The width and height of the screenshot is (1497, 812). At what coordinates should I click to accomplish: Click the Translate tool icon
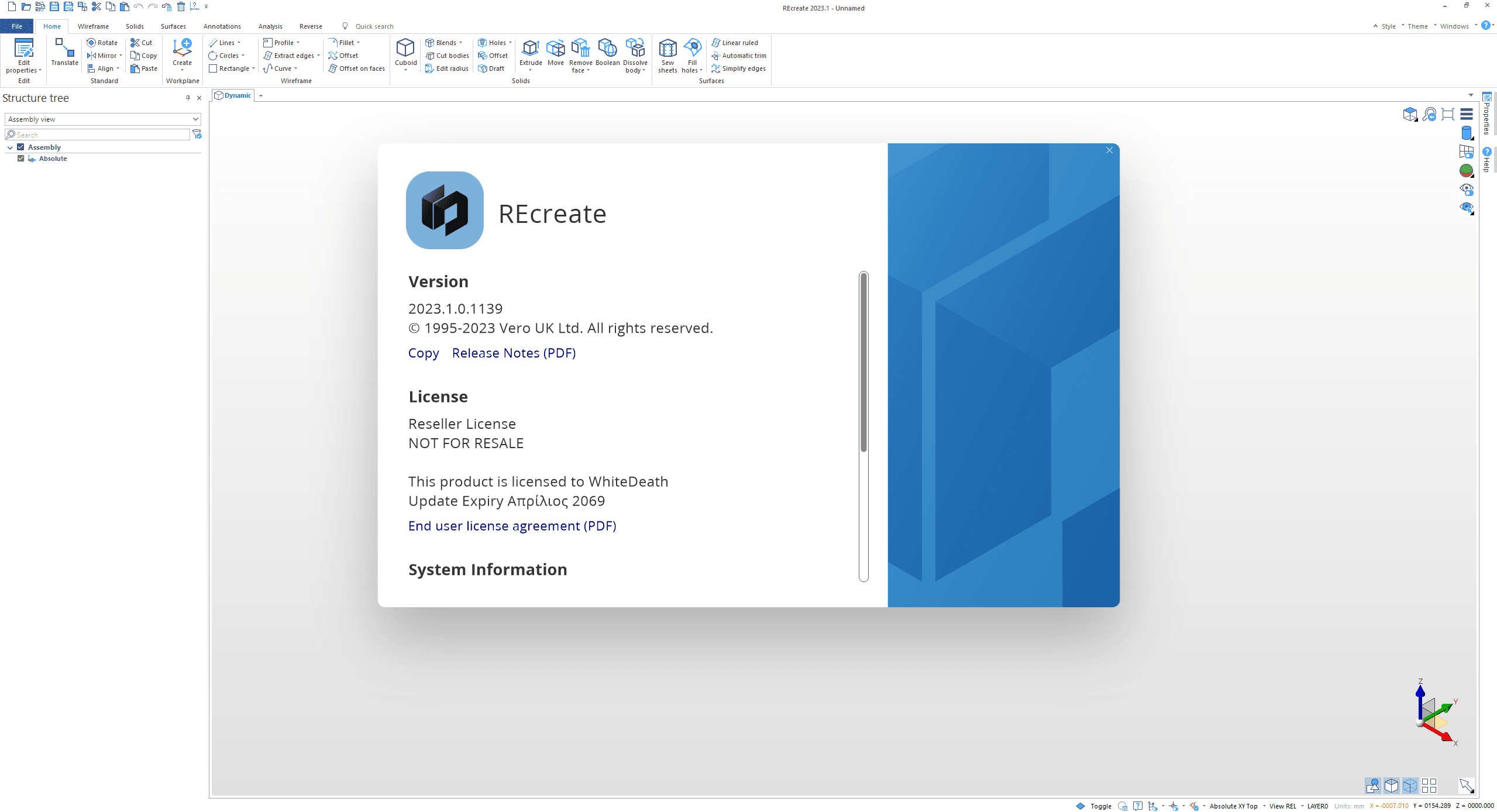64,49
